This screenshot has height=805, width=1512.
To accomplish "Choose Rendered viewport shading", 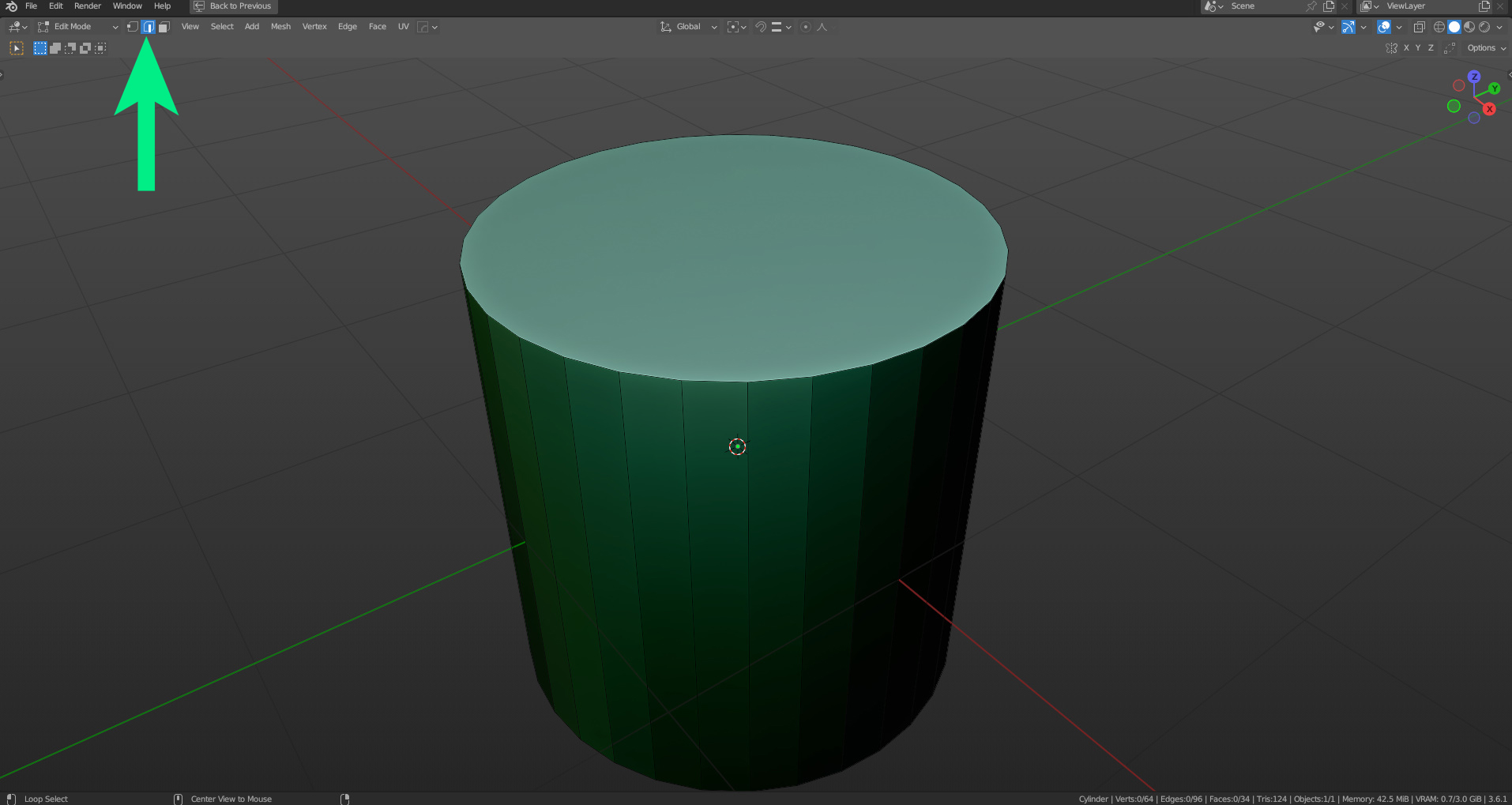I will [1484, 27].
